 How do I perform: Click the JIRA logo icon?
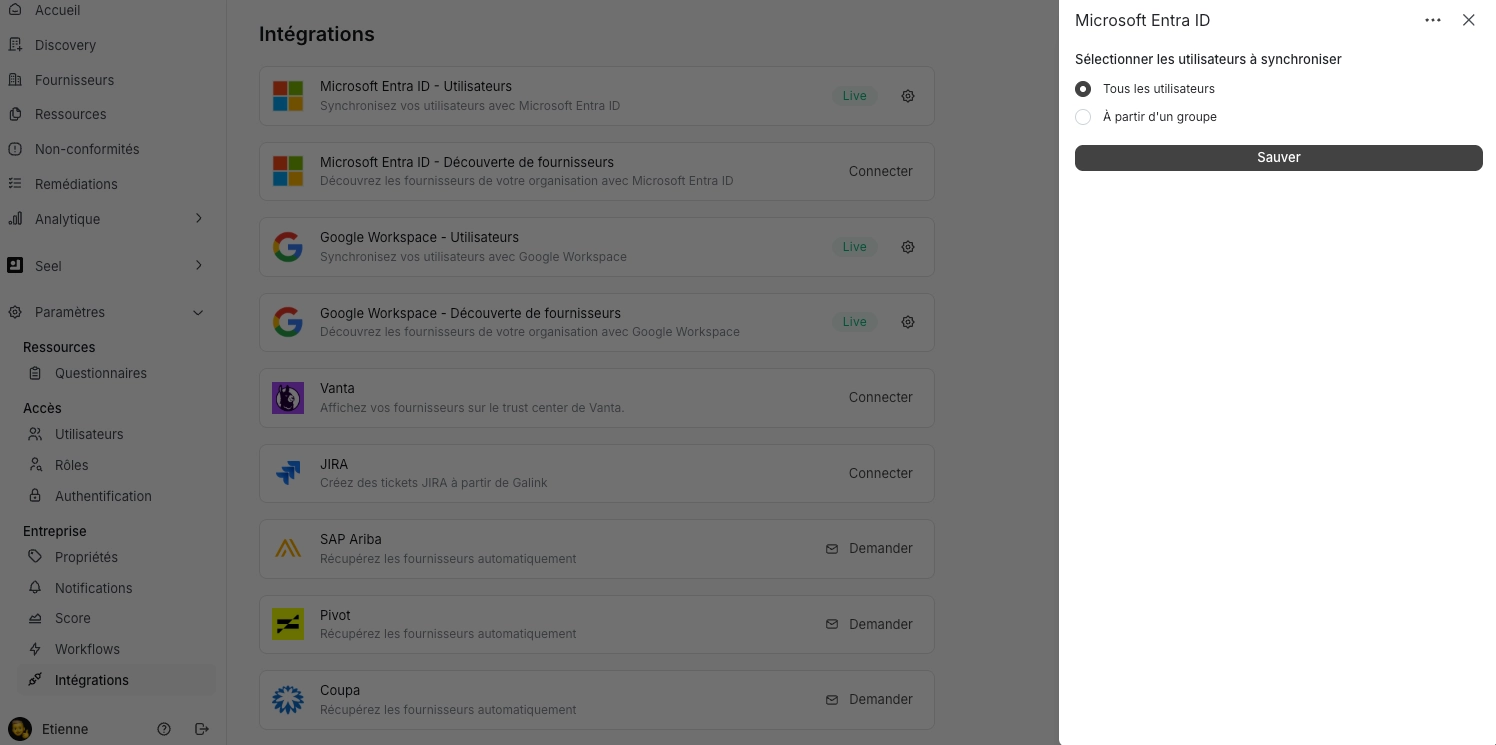pos(288,473)
